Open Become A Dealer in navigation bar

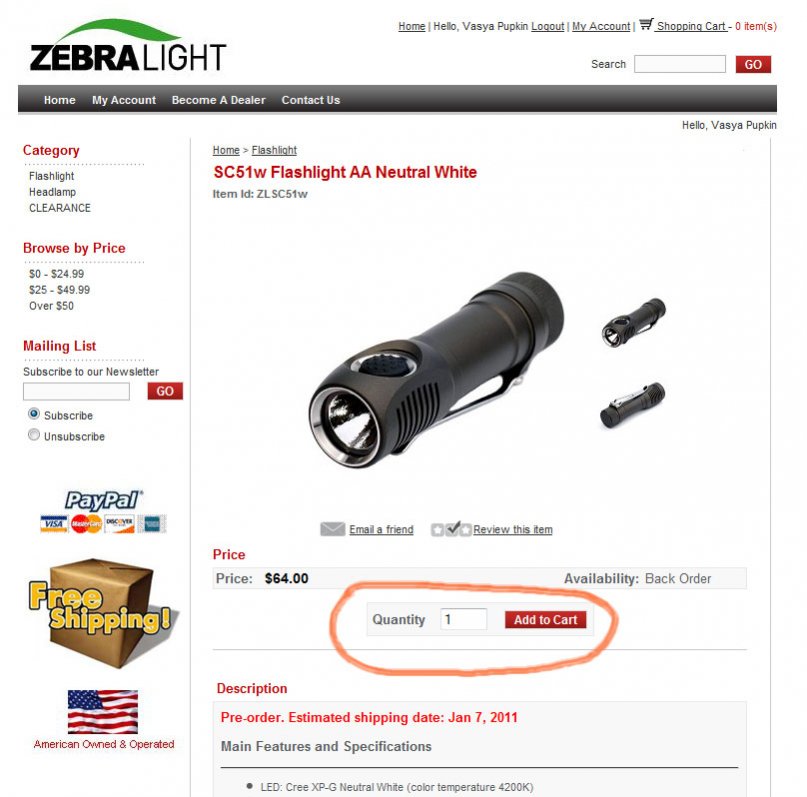tap(219, 100)
